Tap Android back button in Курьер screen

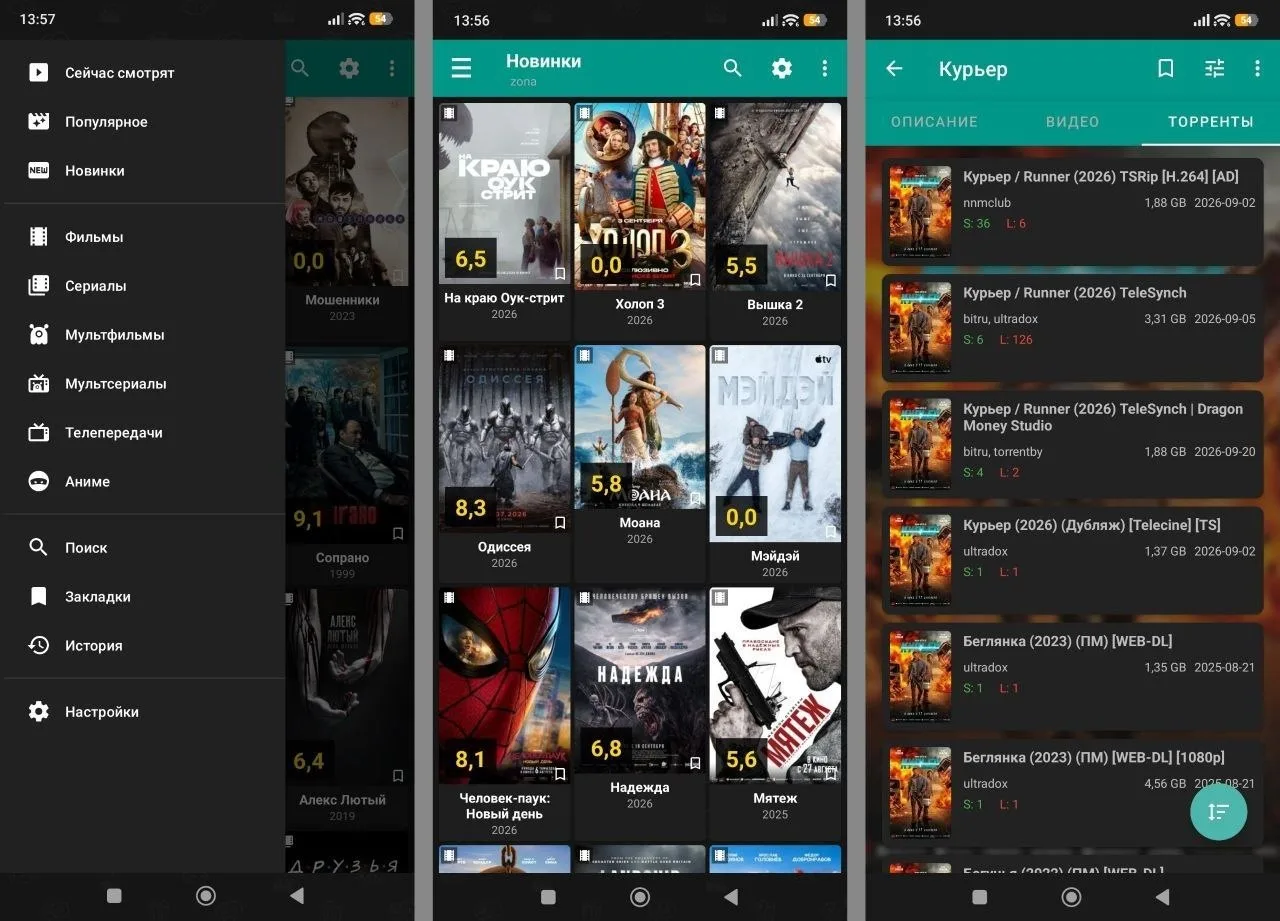[1162, 896]
